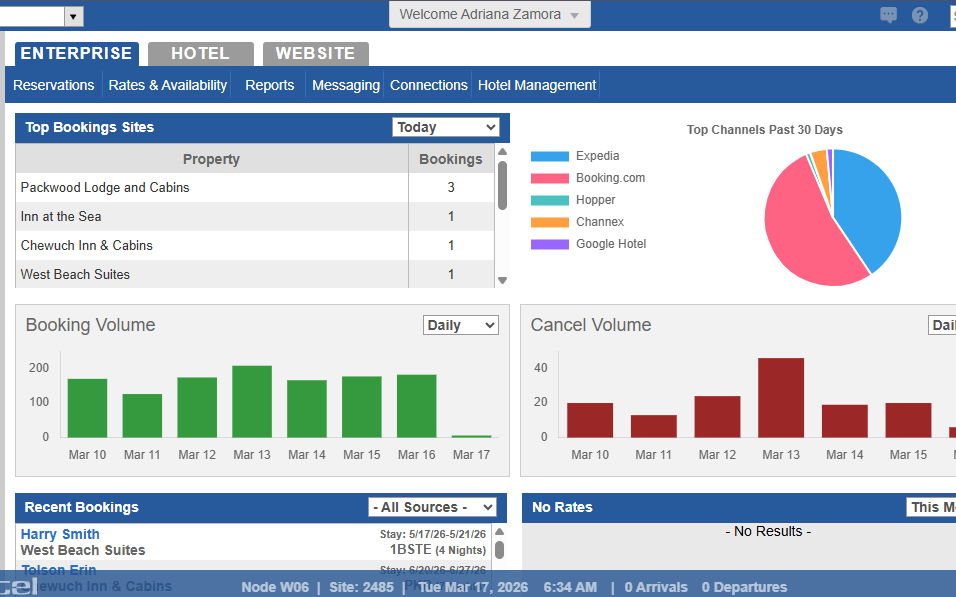This screenshot has width=956, height=597.
Task: Click the help question mark icon
Action: 919,15
